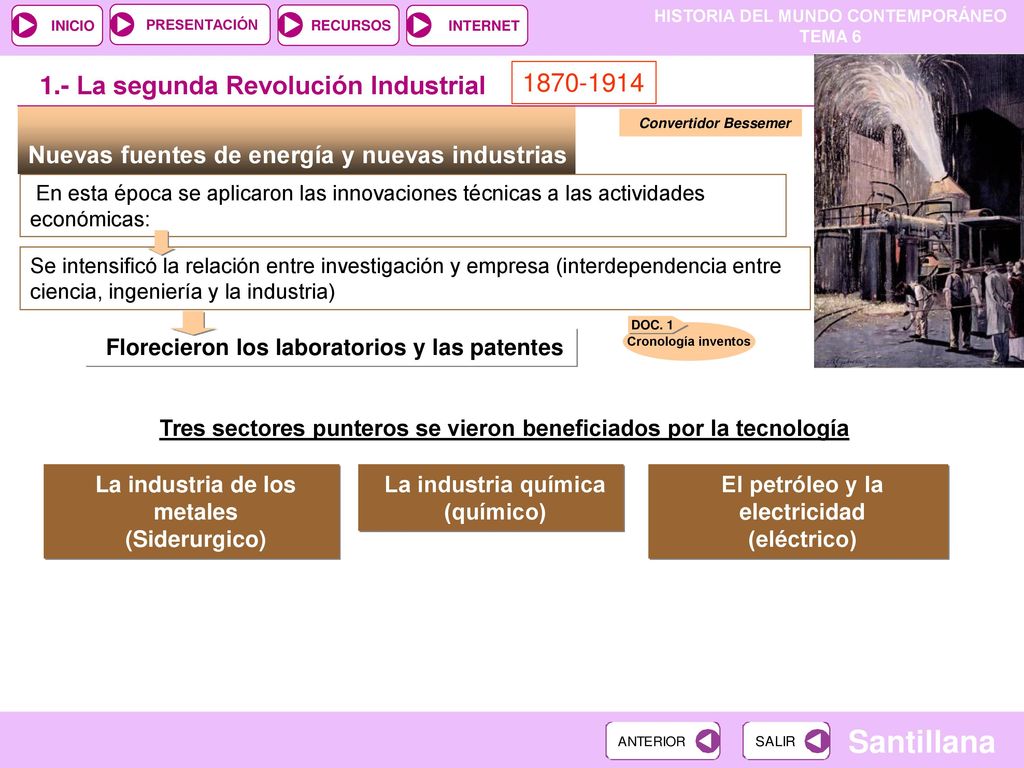Click the back arrow icon on SALIR
This screenshot has width=1024, height=768.
pos(817,741)
